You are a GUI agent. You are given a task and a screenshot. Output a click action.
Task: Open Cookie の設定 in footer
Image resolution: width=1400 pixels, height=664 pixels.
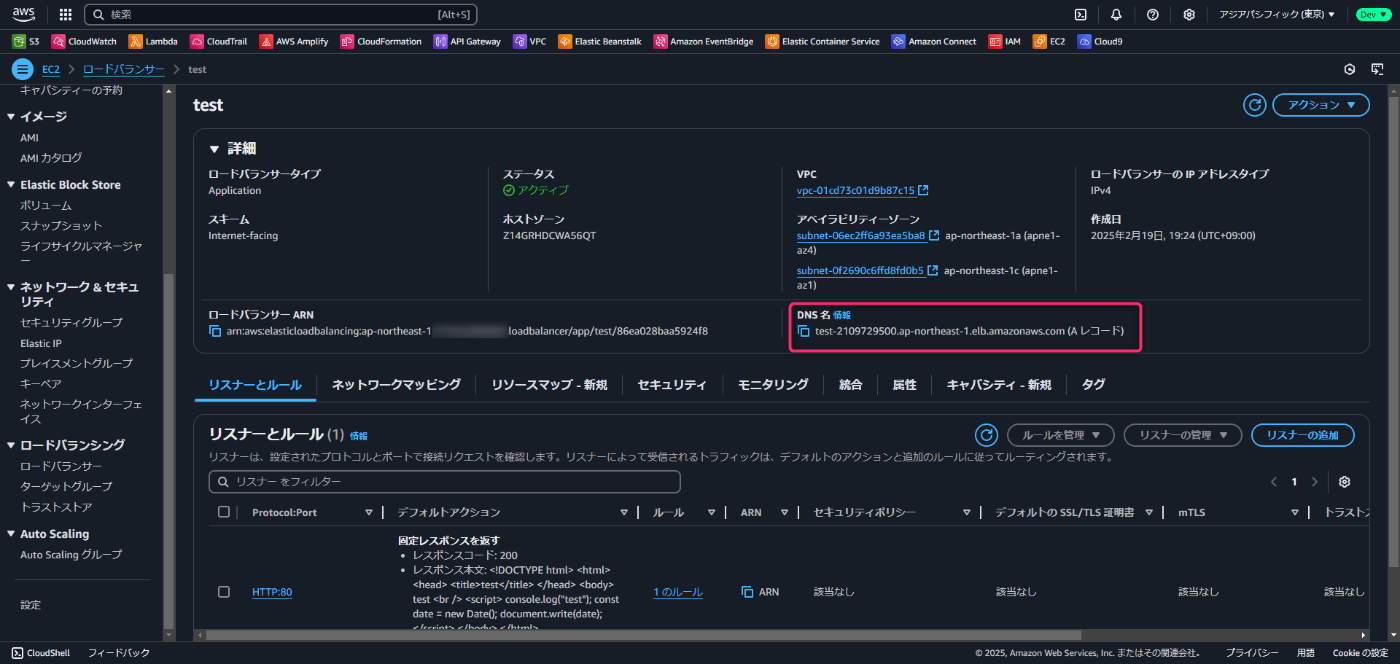point(1360,653)
